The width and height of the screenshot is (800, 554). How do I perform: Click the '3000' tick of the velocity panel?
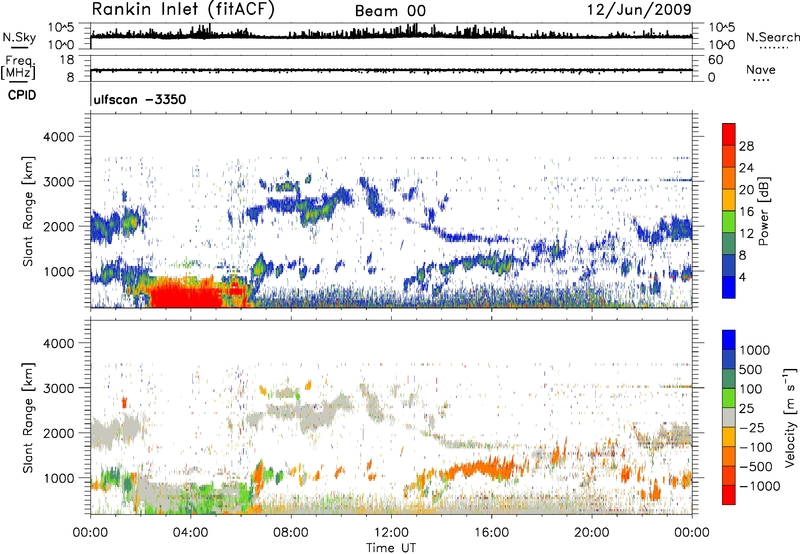coord(58,388)
